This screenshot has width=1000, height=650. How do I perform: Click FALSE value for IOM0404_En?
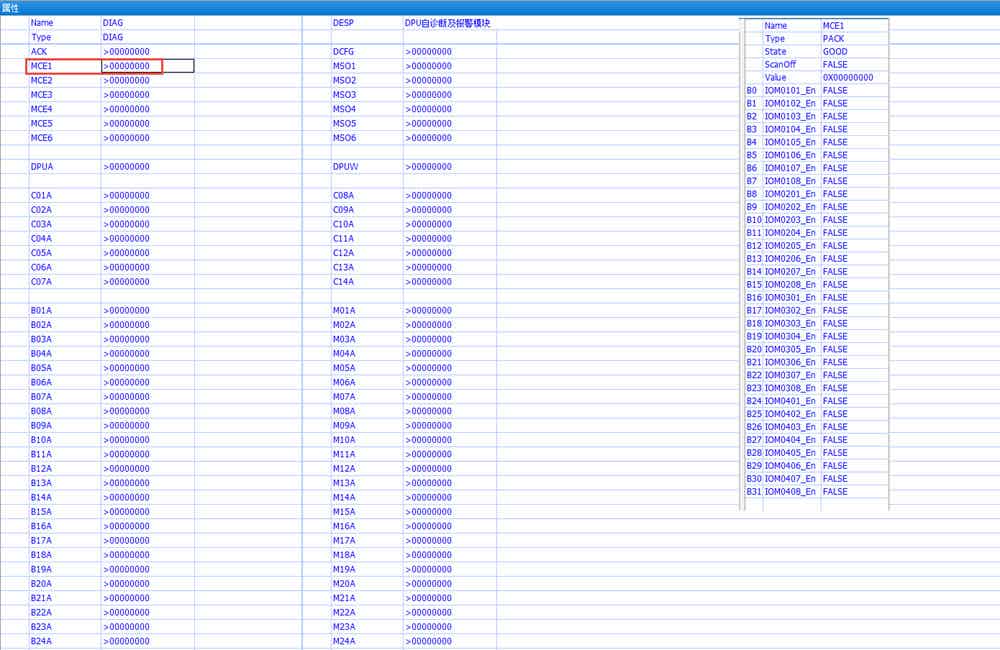point(835,439)
